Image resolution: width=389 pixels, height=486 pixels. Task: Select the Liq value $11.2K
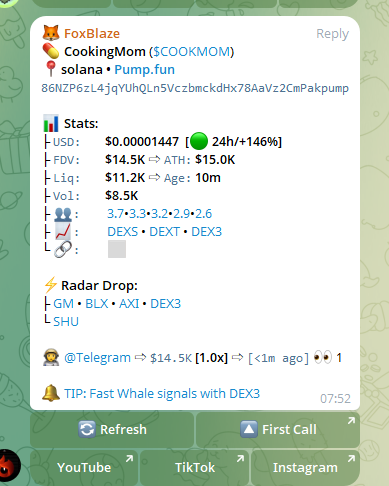[125, 178]
